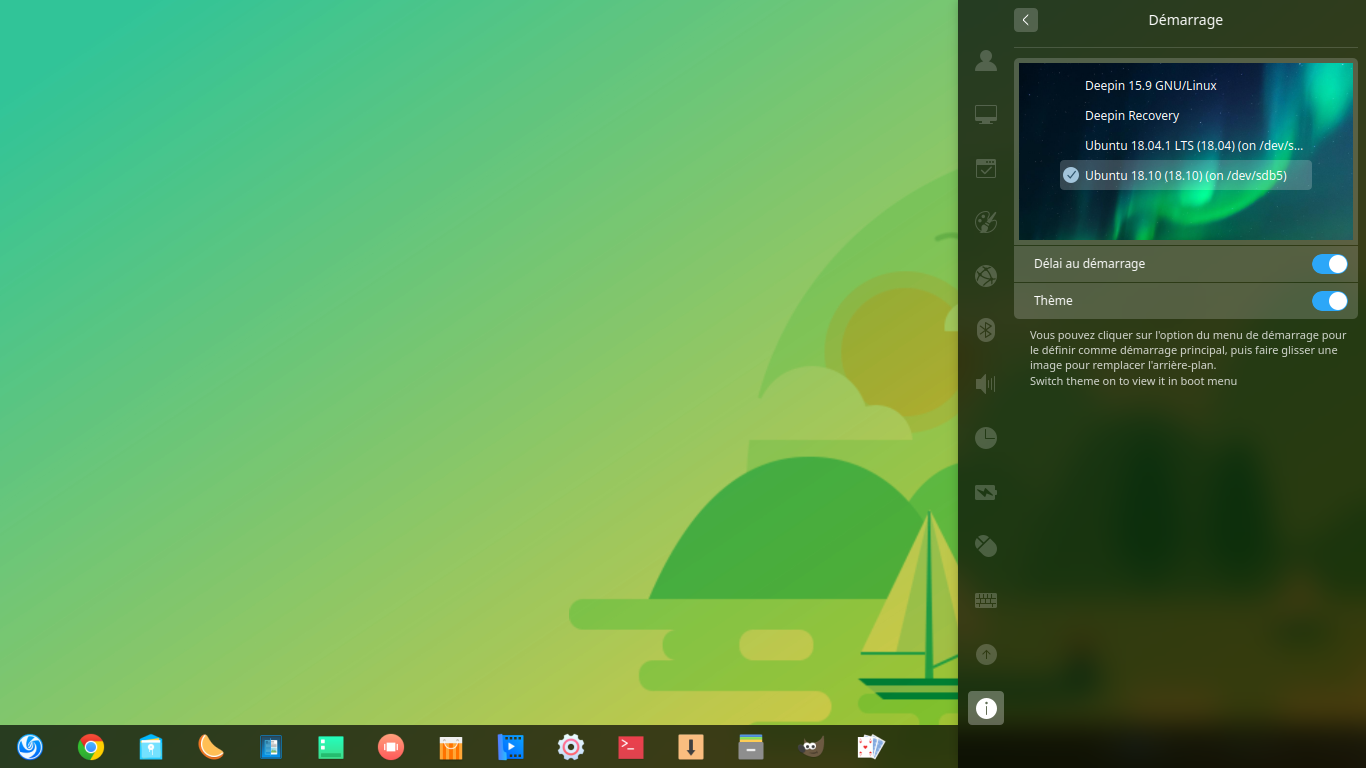Launch Google Chrome from the dock
1366x768 pixels.
click(91, 747)
